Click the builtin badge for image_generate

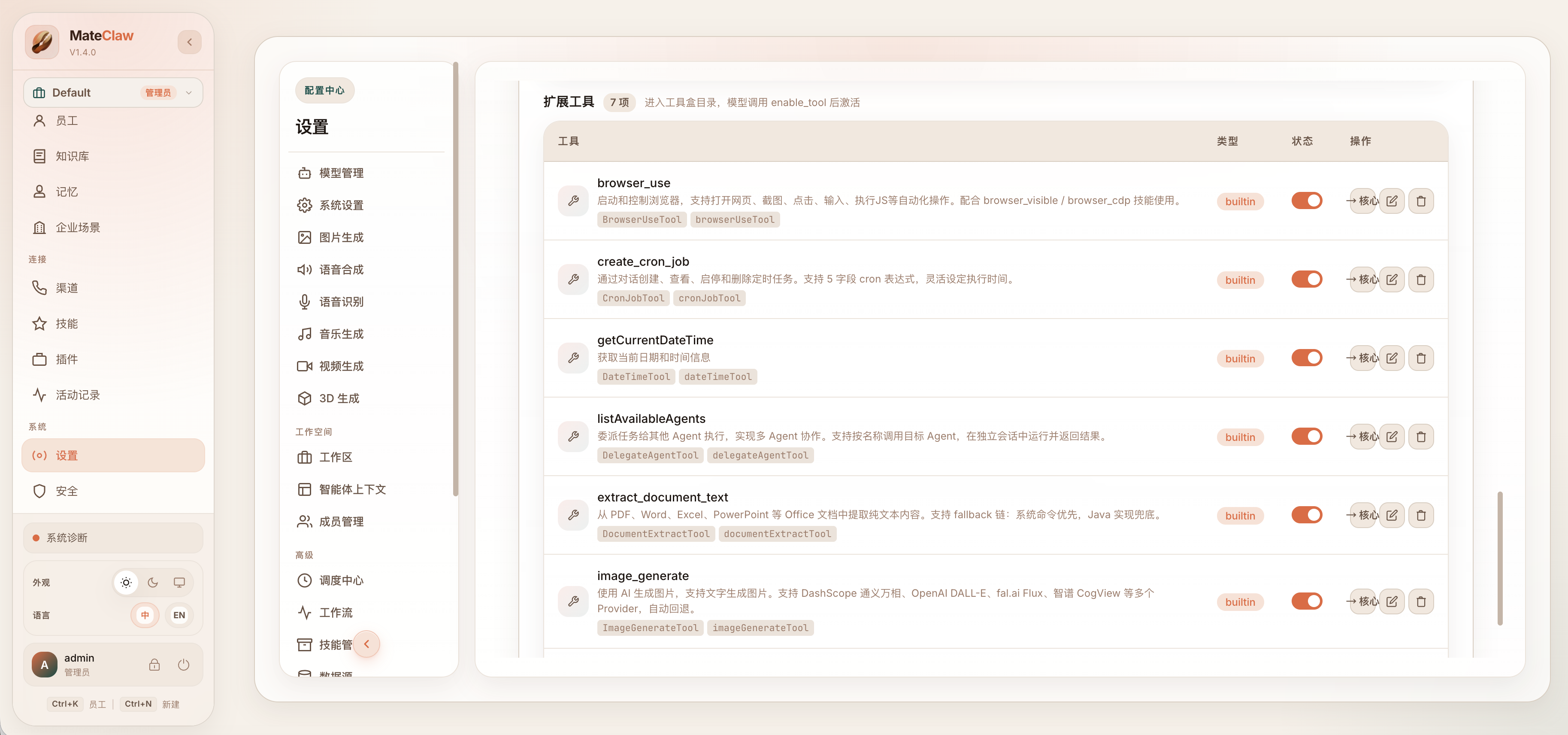pos(1240,602)
